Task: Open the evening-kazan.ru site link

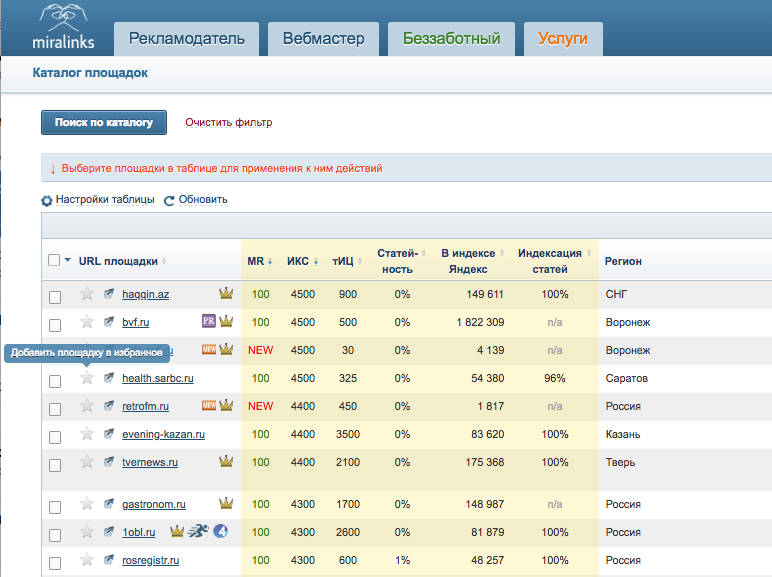Action: pos(163,435)
